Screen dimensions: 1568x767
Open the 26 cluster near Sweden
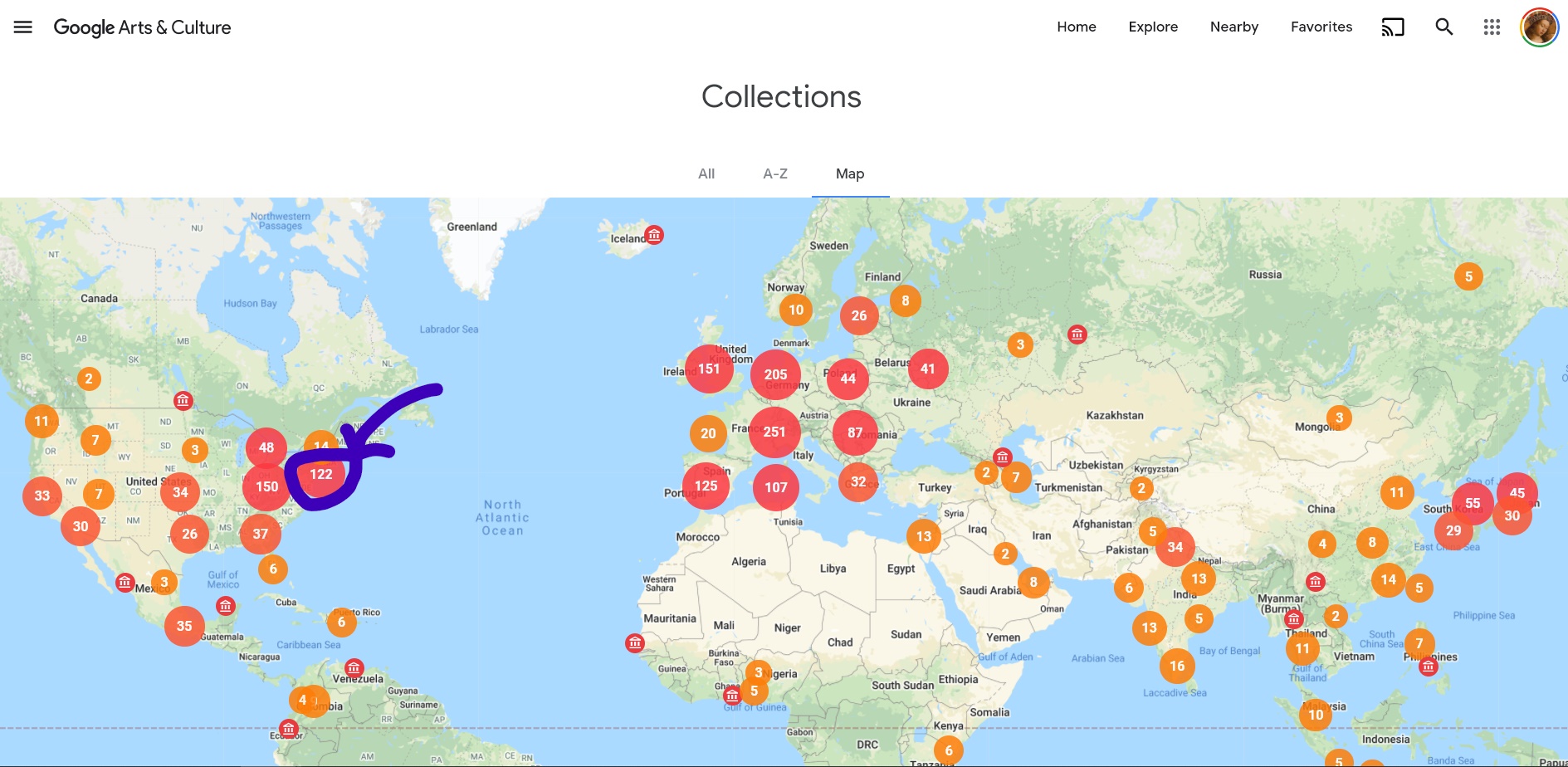coord(859,315)
